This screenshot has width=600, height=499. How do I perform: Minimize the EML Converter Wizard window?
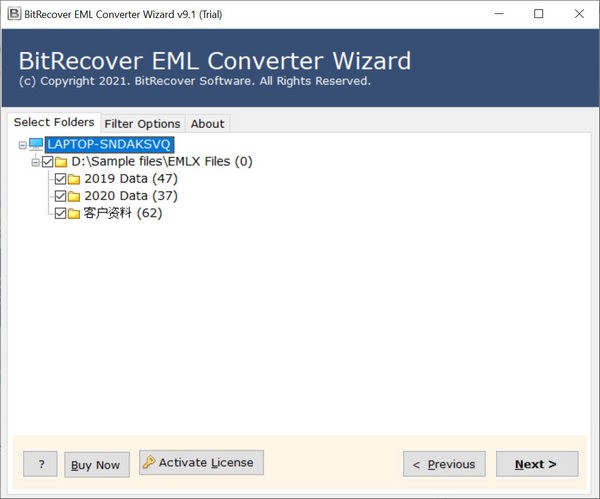[499, 14]
